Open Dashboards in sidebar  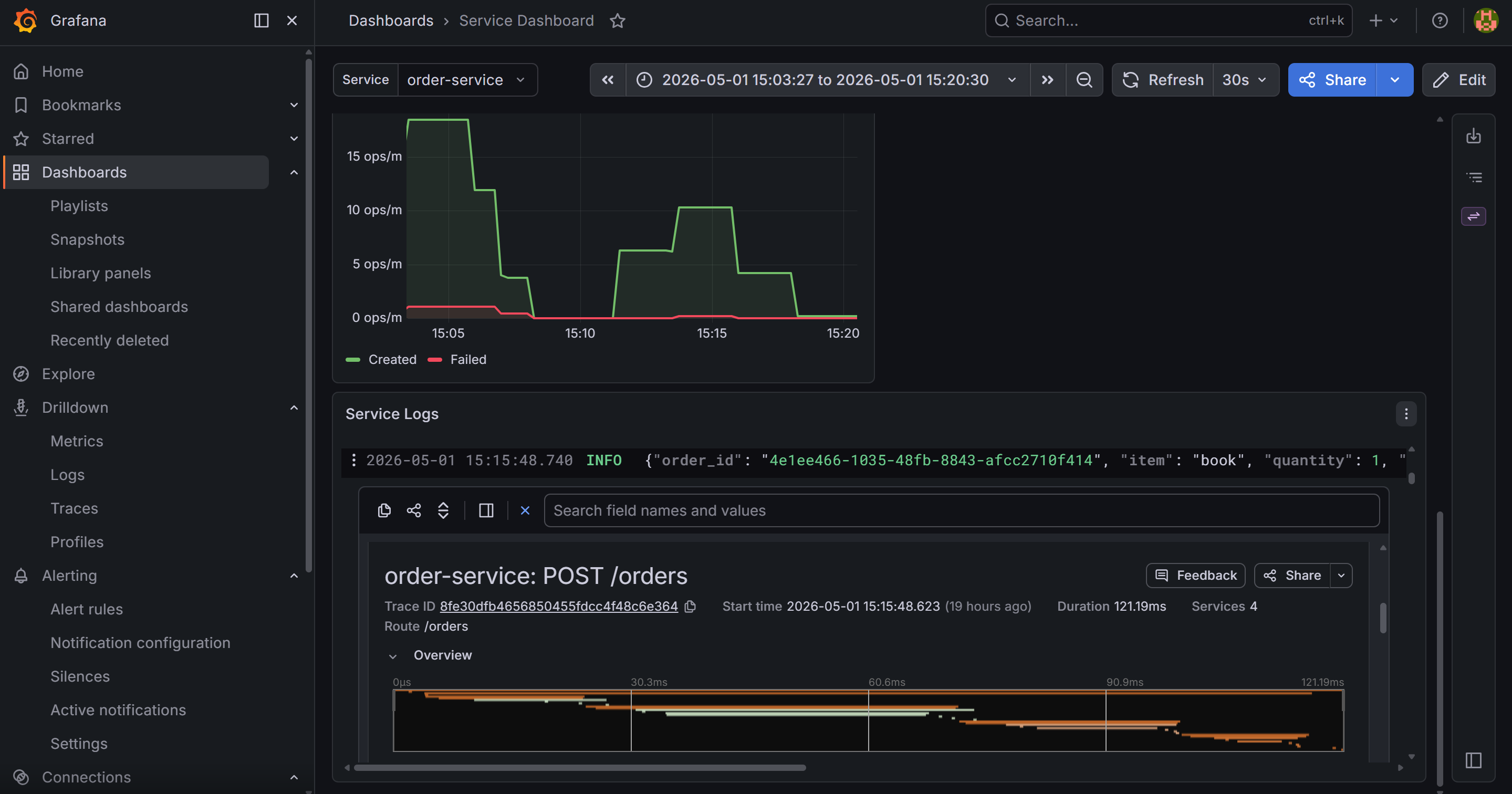(137, 173)
